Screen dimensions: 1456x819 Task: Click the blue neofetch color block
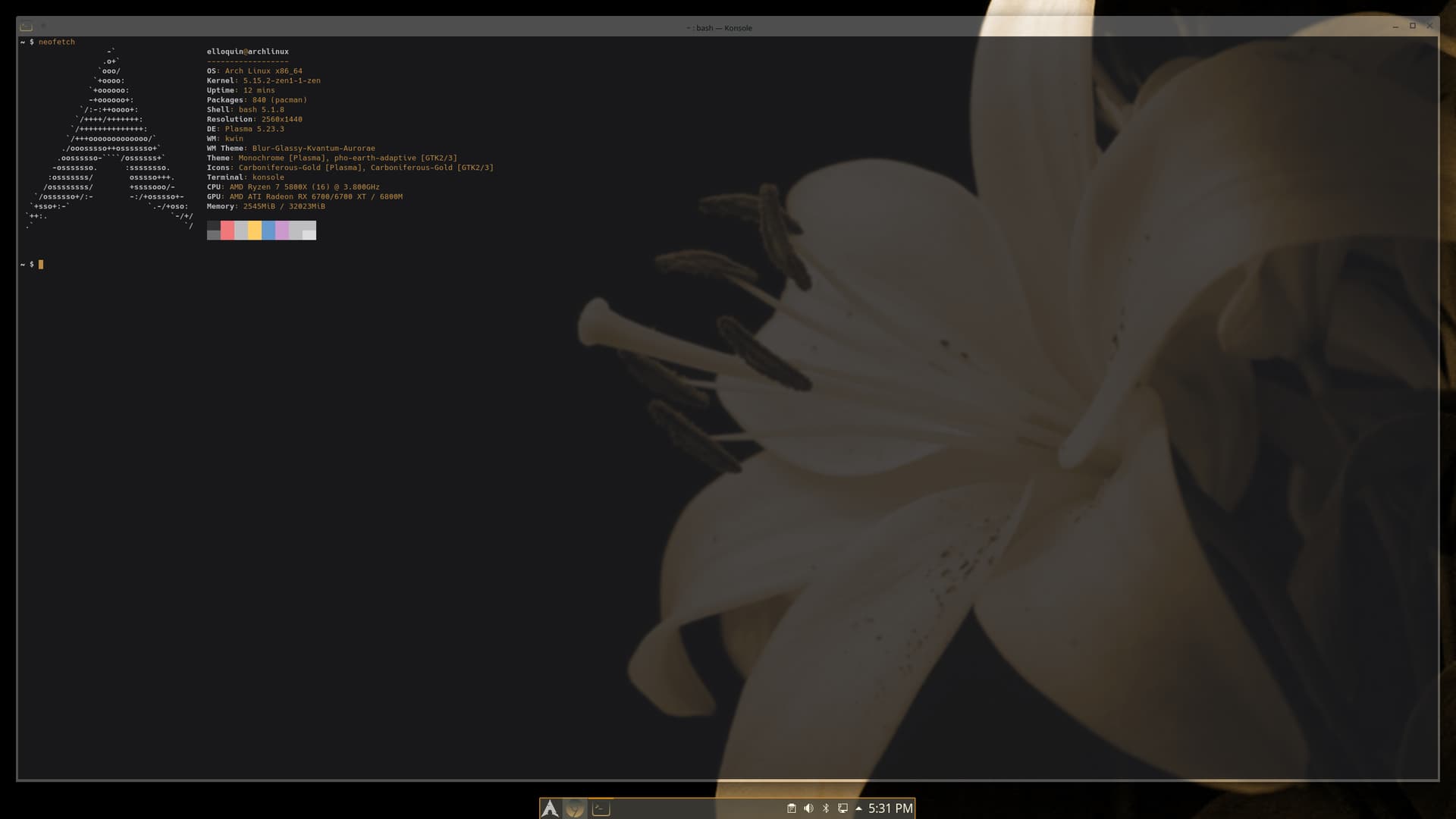(268, 231)
